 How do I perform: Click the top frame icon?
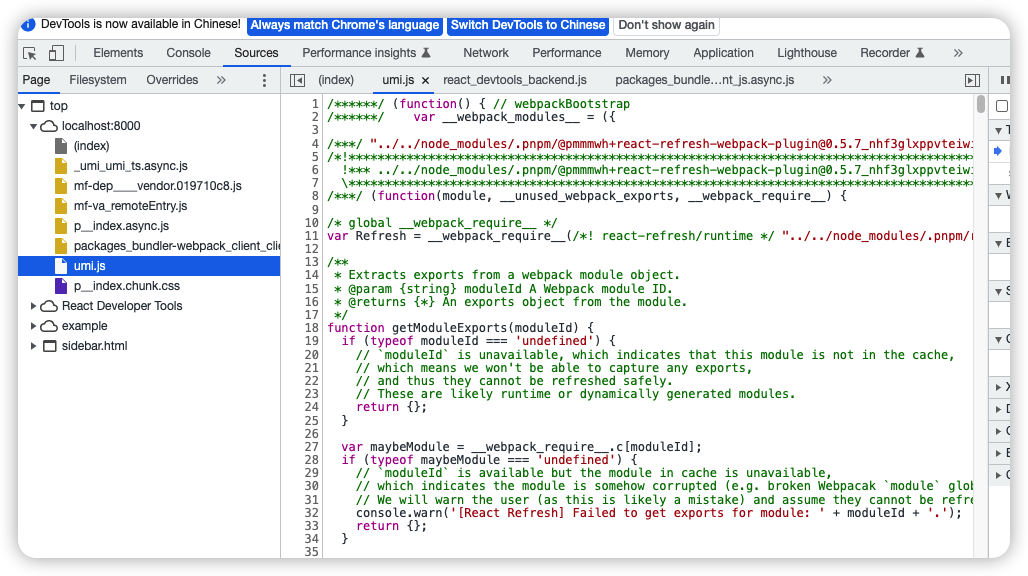38,106
